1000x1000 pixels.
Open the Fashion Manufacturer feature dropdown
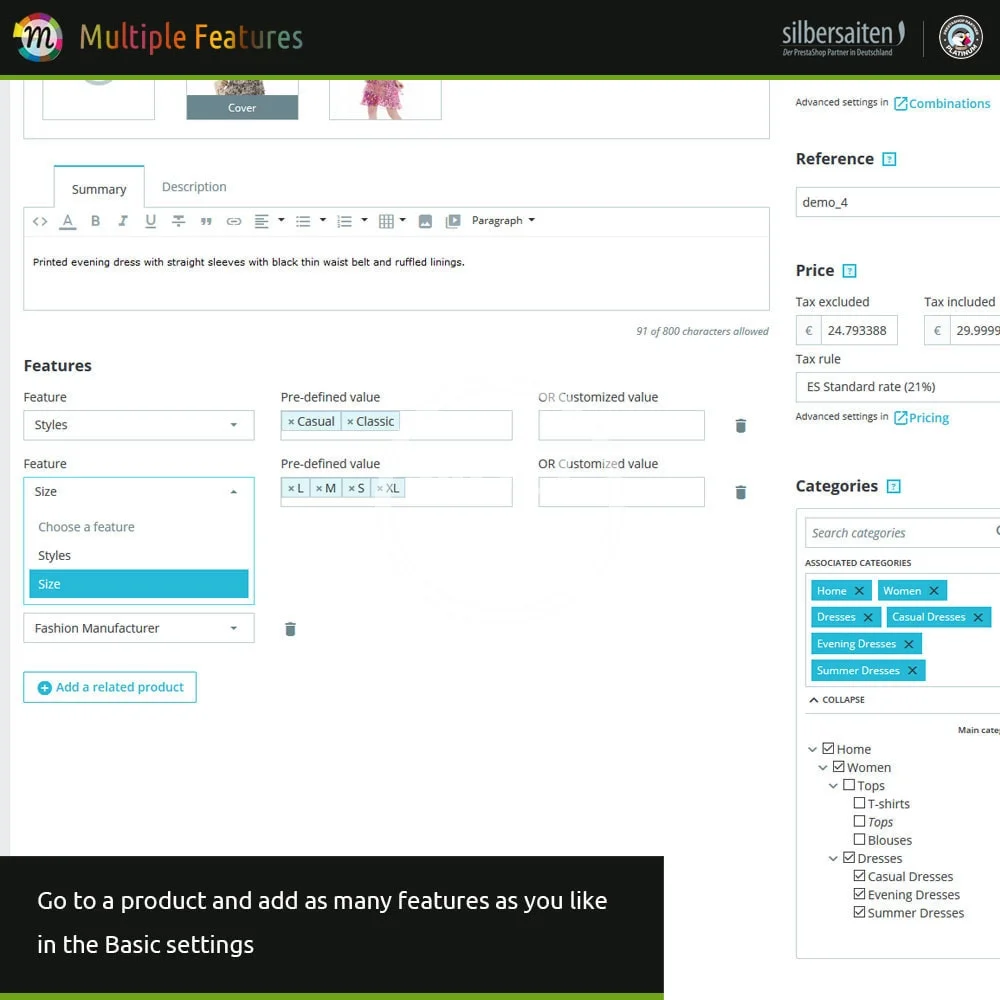138,628
